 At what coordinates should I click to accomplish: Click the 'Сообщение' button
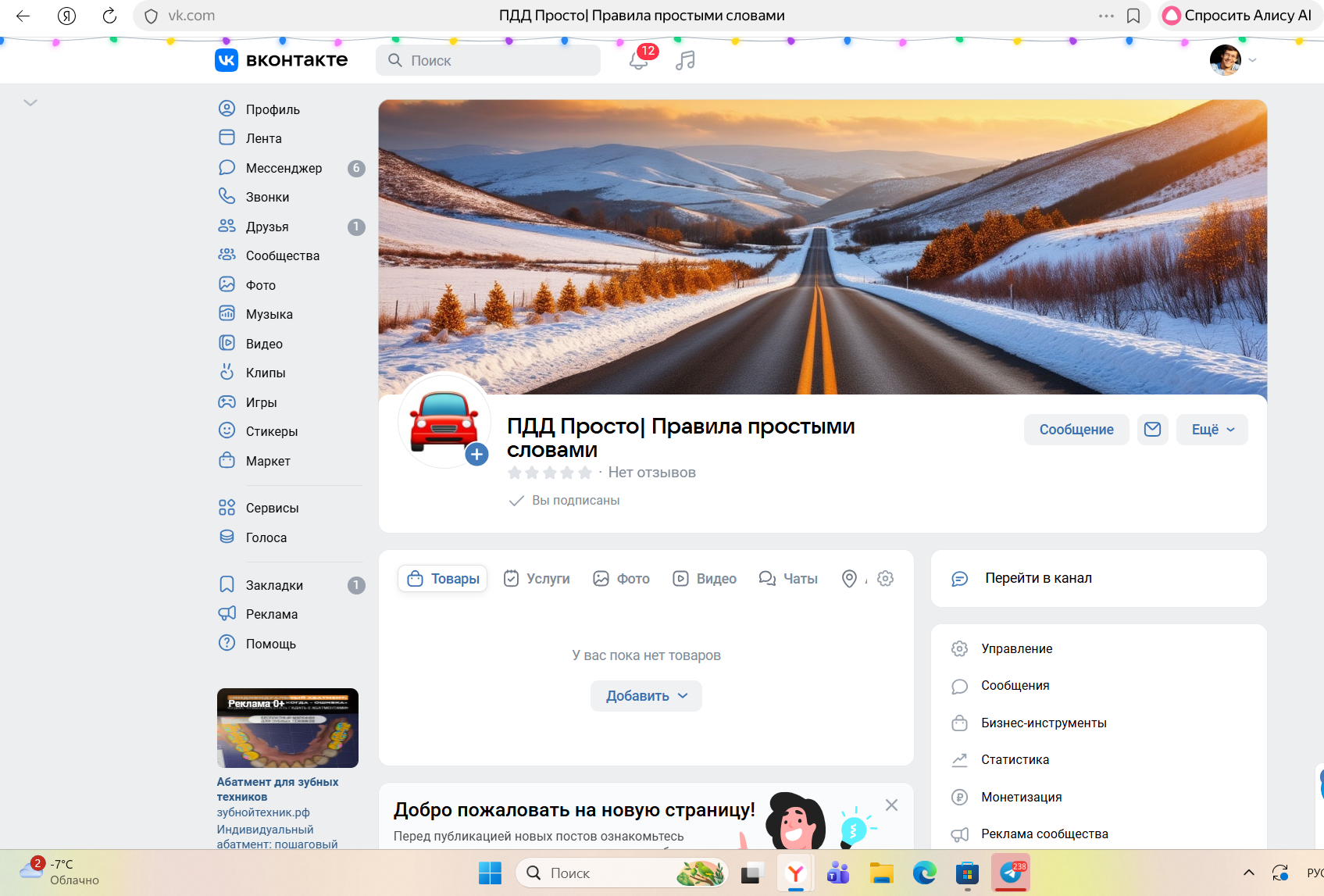tap(1076, 430)
